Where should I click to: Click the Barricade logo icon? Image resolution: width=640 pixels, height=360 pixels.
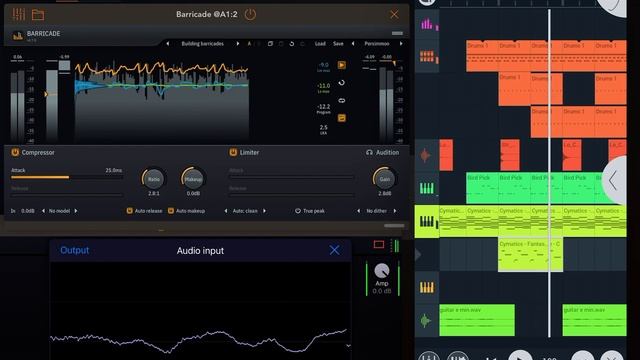(18, 36)
